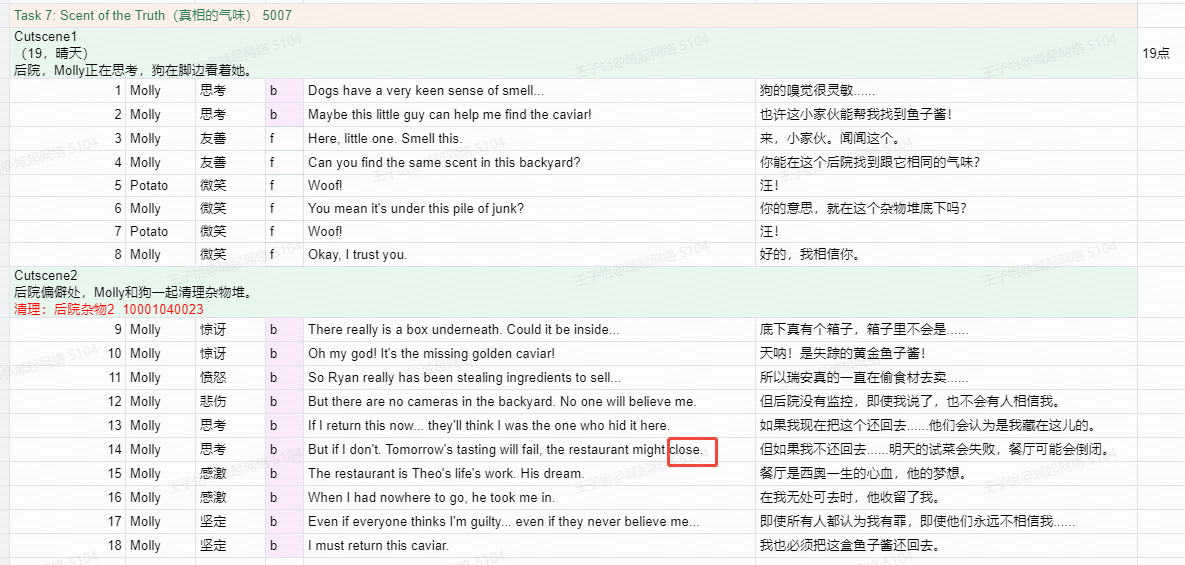Select the "Here, little one. Smell this." cell
Screen dimensions: 1185x565
(x=385, y=139)
